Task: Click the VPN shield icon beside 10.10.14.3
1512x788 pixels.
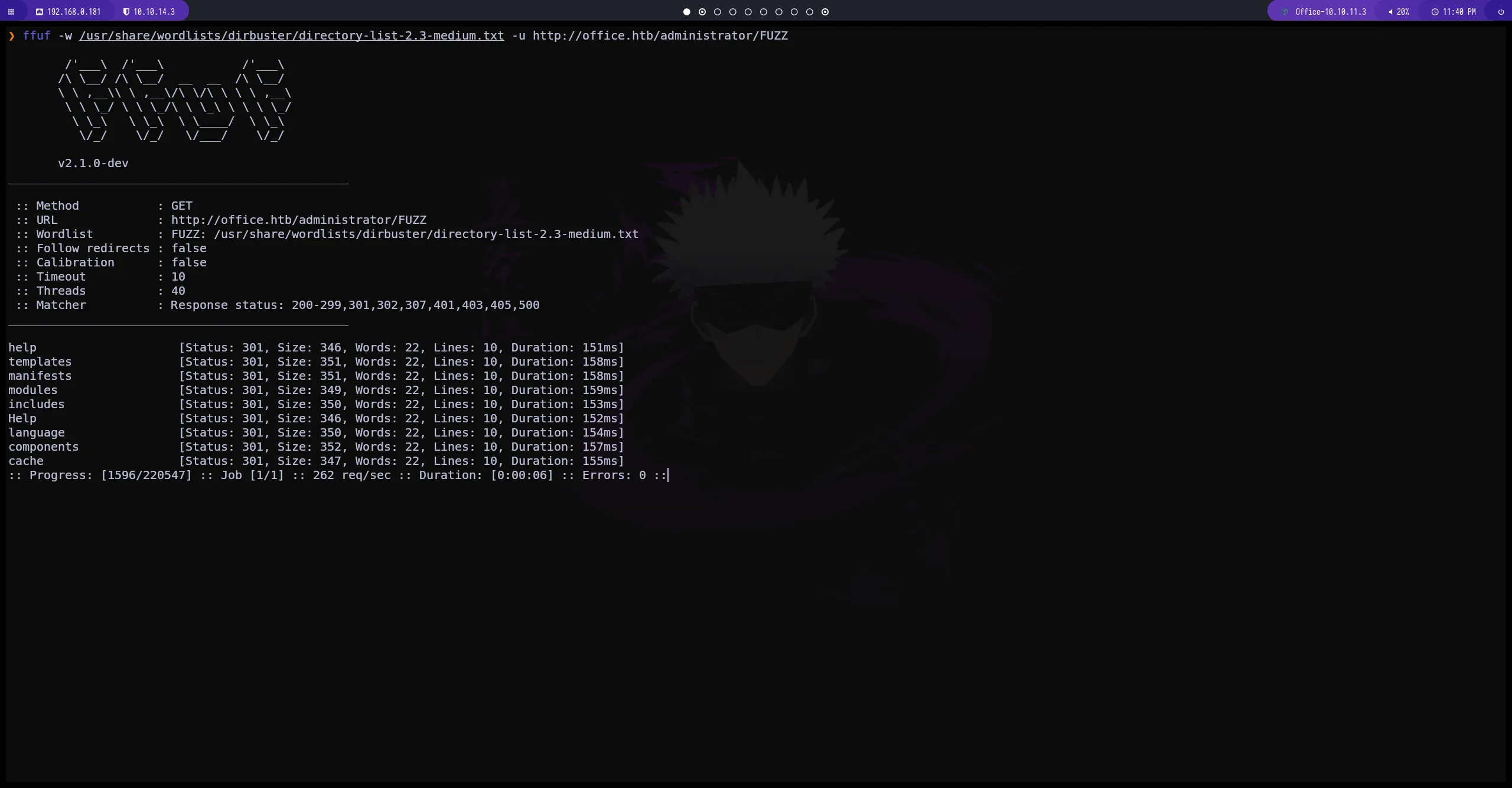Action: click(126, 12)
